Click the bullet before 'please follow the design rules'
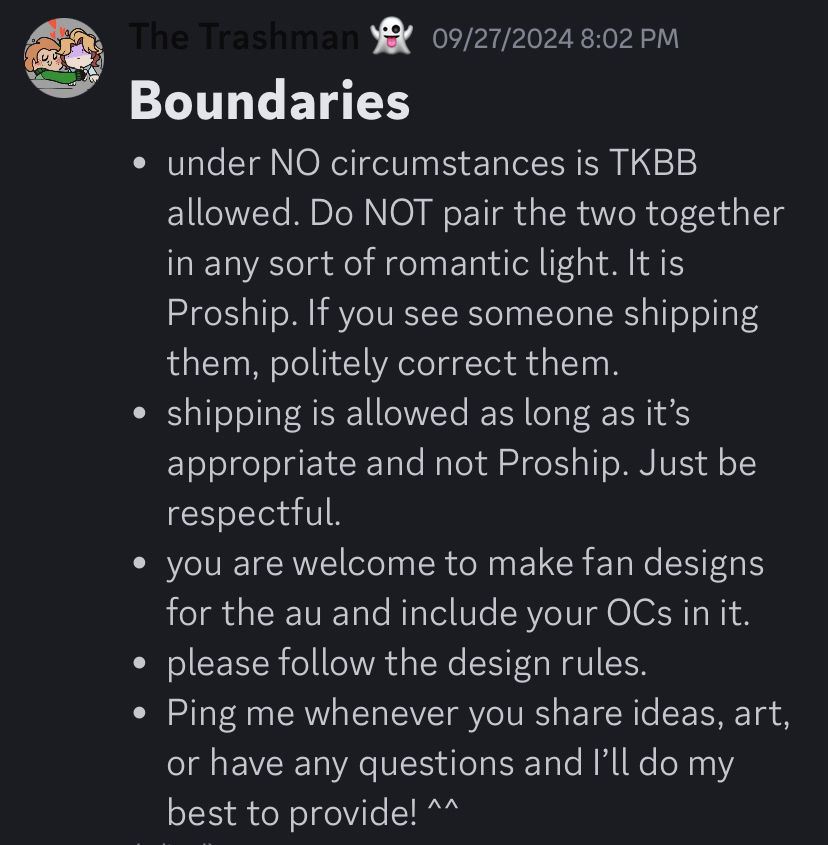The height and width of the screenshot is (845, 828). [x=140, y=663]
